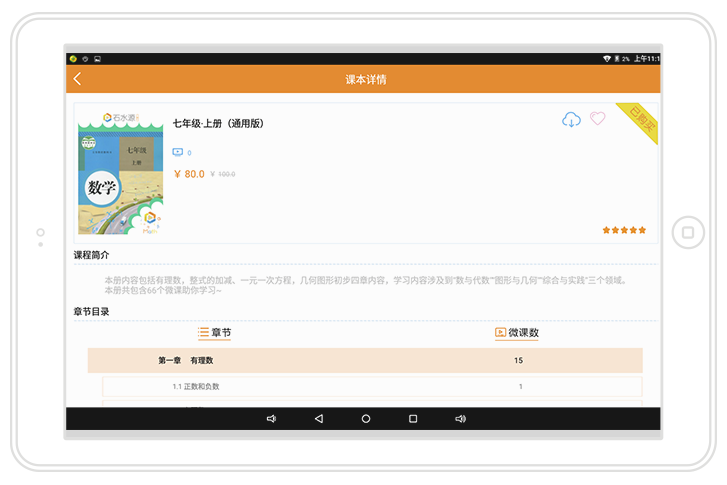727x485 pixels.
Task: Select the 章节 column header
Action: coord(215,333)
